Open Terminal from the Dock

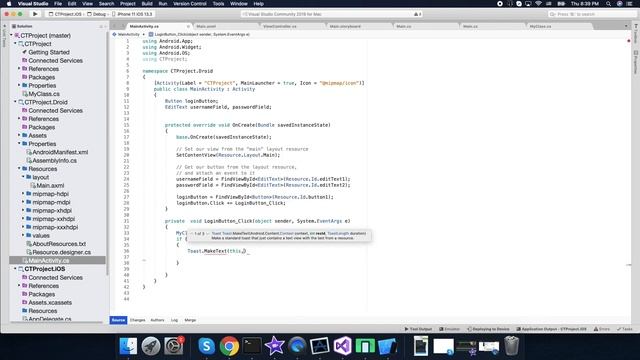coord(252,346)
